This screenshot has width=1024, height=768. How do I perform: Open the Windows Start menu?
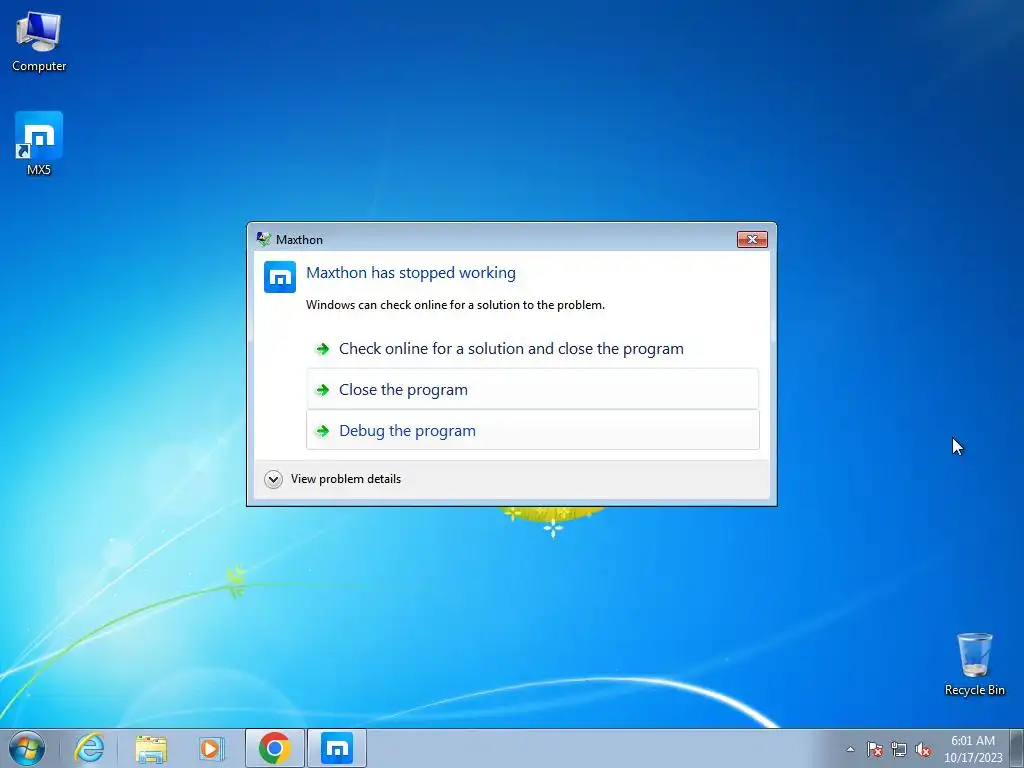point(27,748)
